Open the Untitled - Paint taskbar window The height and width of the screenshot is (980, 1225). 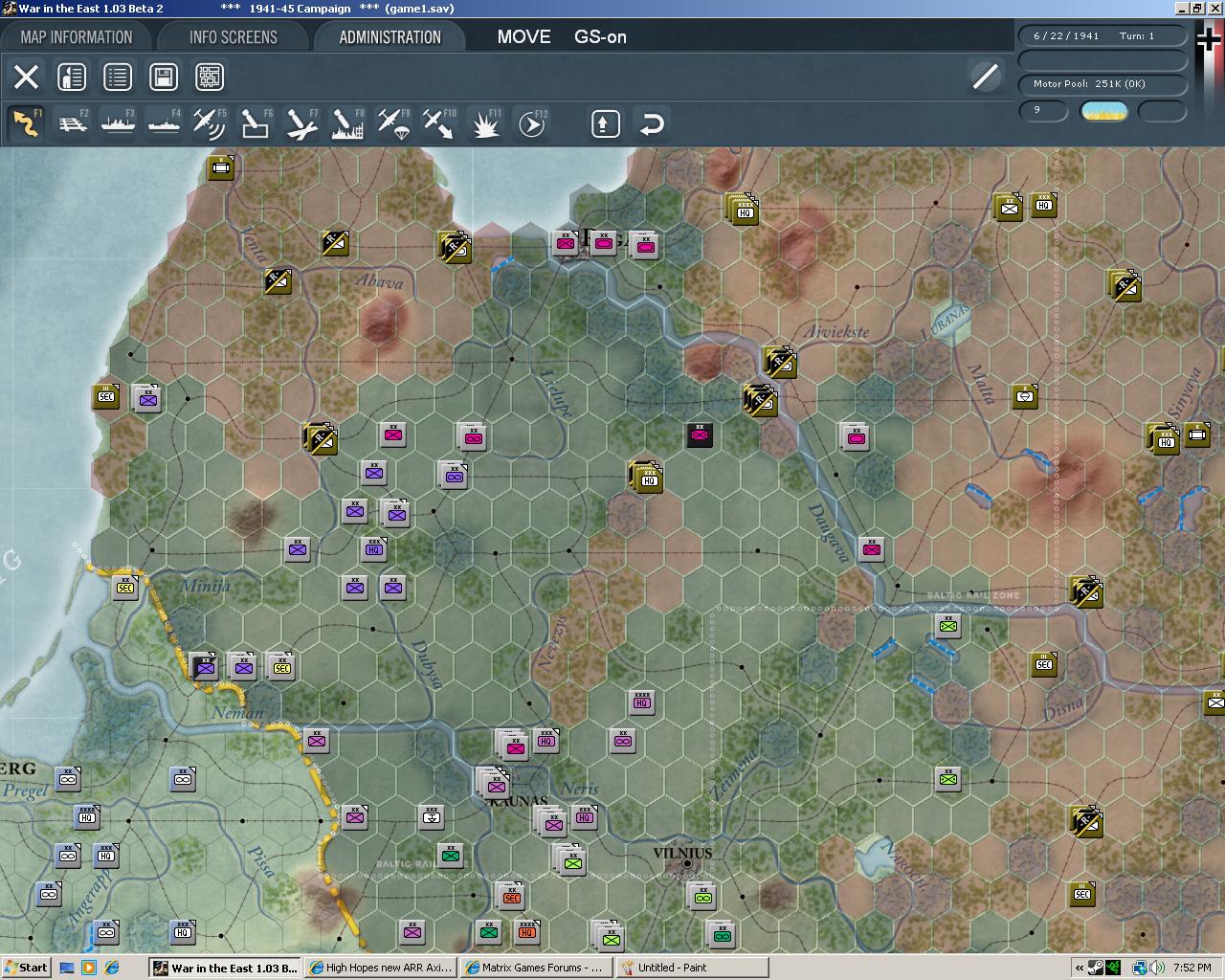[x=692, y=968]
